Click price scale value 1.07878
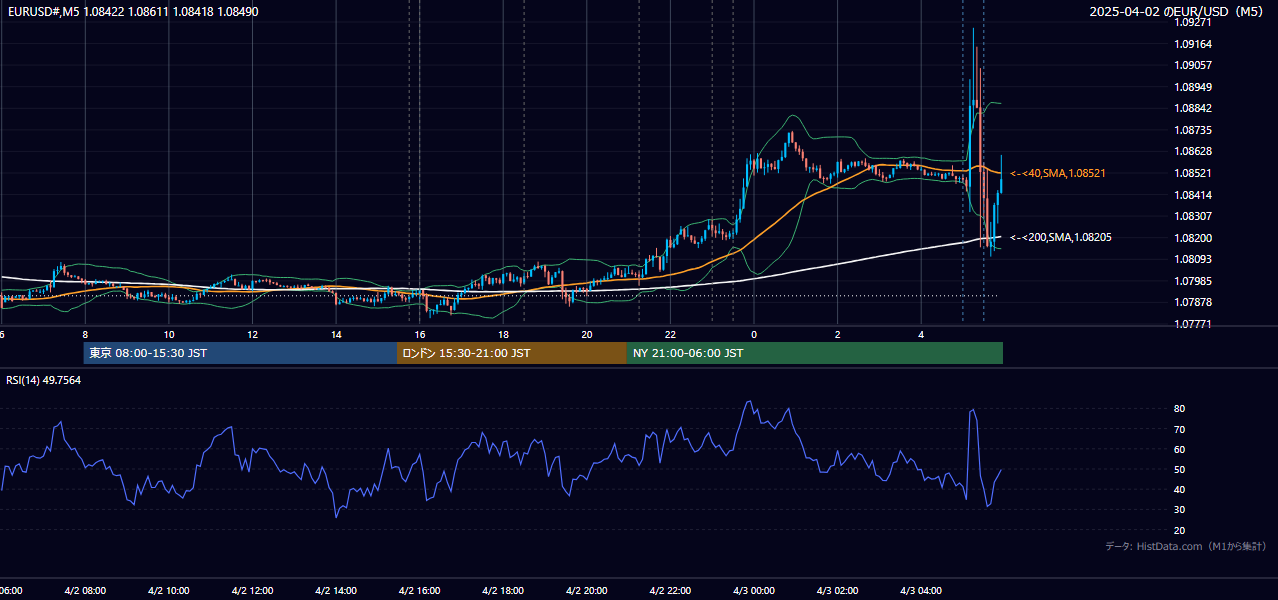 1193,302
